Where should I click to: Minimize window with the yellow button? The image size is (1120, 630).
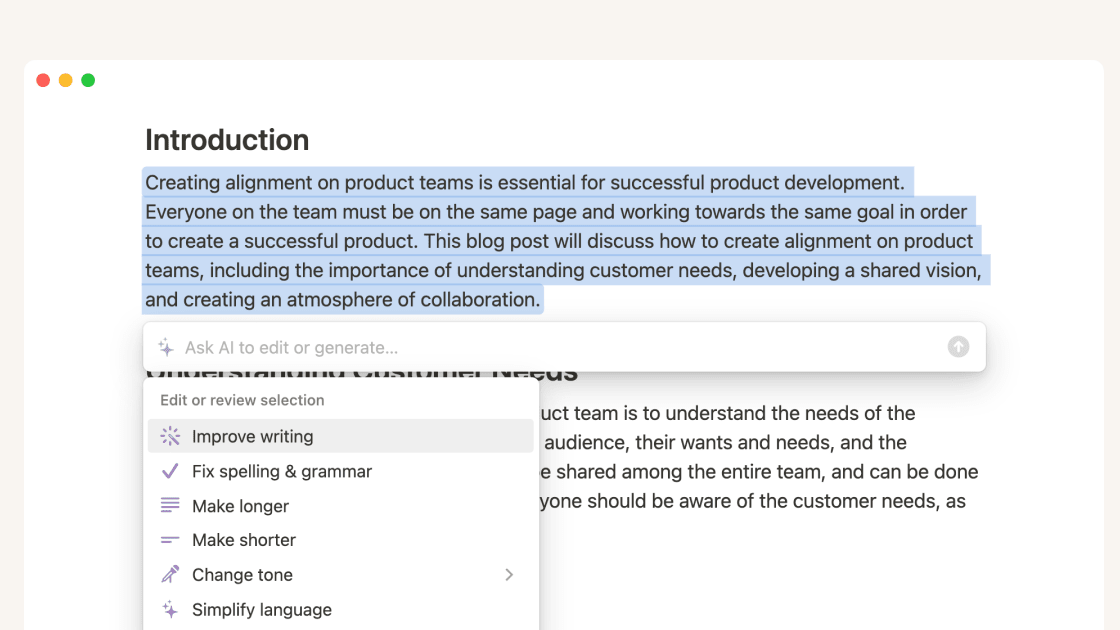[66, 80]
